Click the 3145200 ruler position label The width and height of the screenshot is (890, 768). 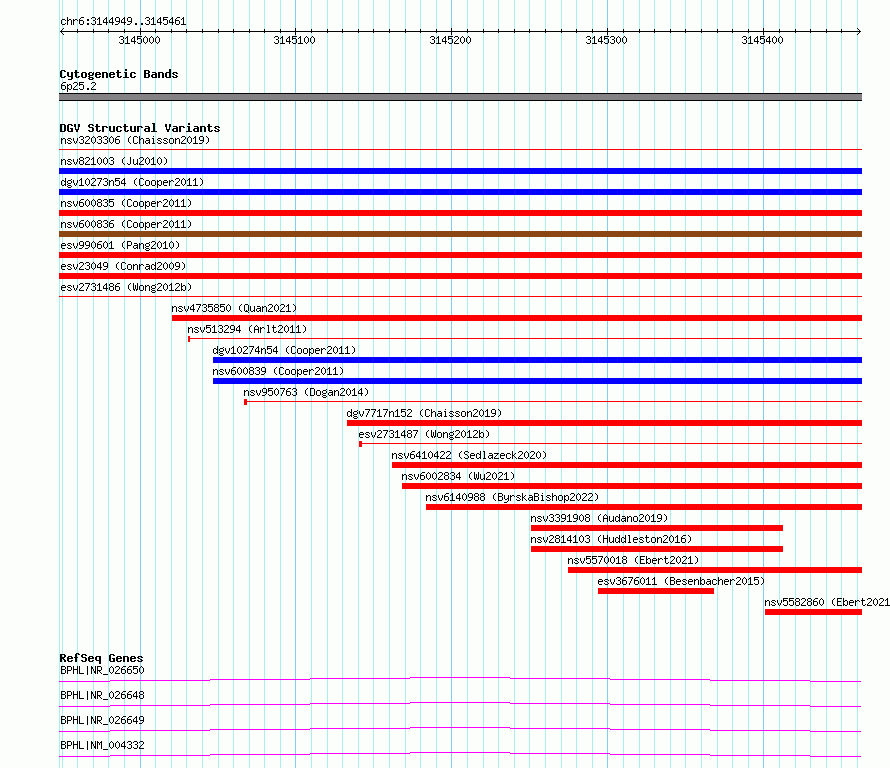450,40
